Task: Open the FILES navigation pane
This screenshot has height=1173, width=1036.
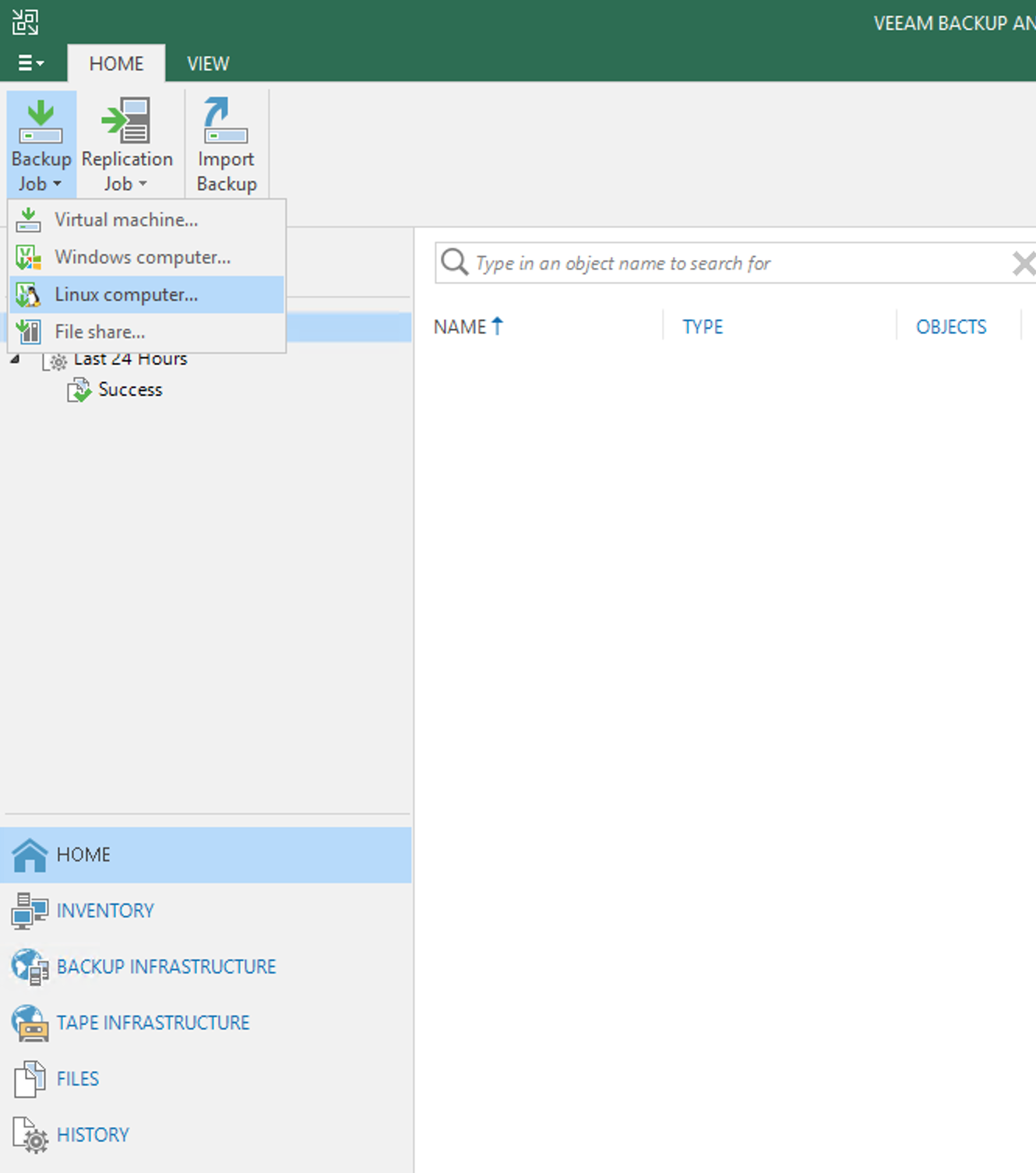Action: click(206, 1079)
